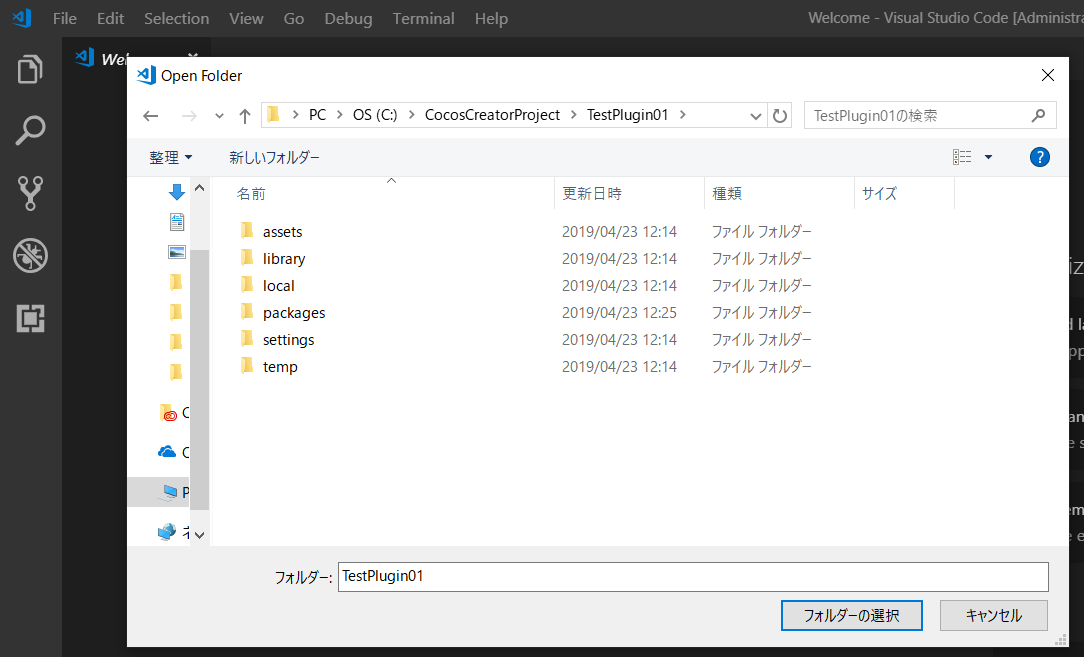The image size is (1084, 657).
Task: Open the 整理 organize menu
Action: 171,158
